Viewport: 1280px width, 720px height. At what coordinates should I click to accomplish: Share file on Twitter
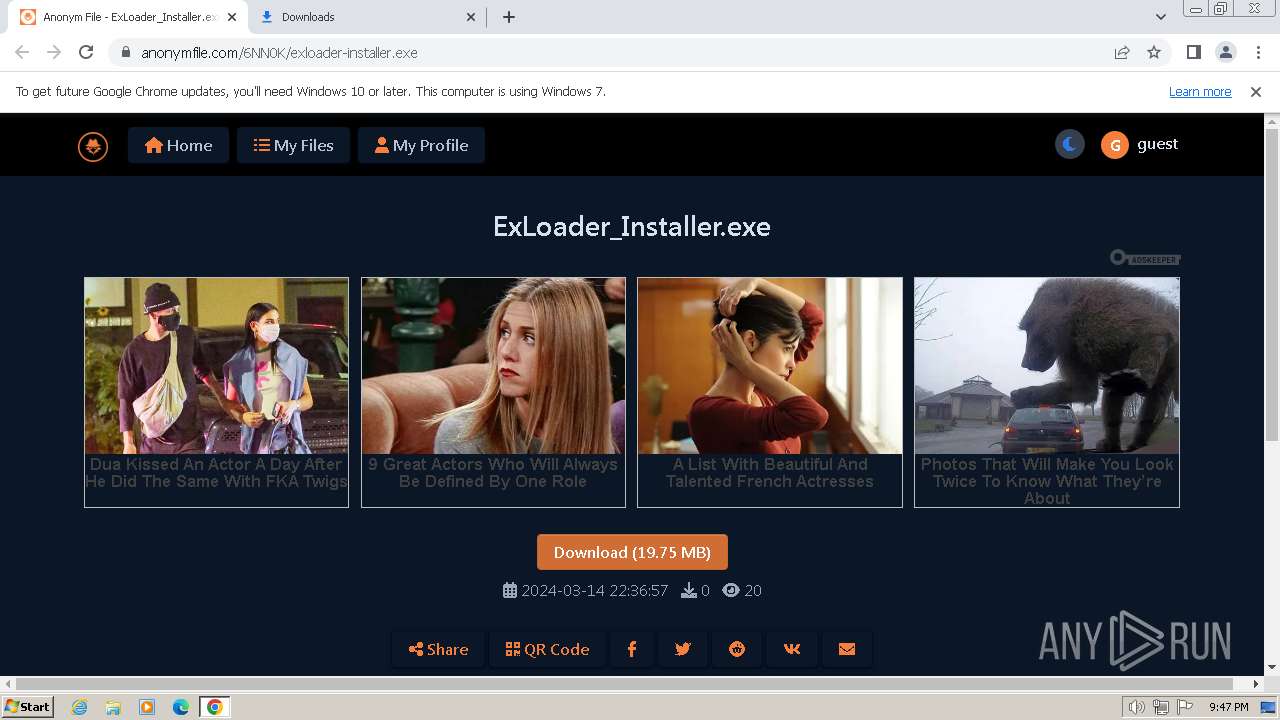click(x=683, y=649)
